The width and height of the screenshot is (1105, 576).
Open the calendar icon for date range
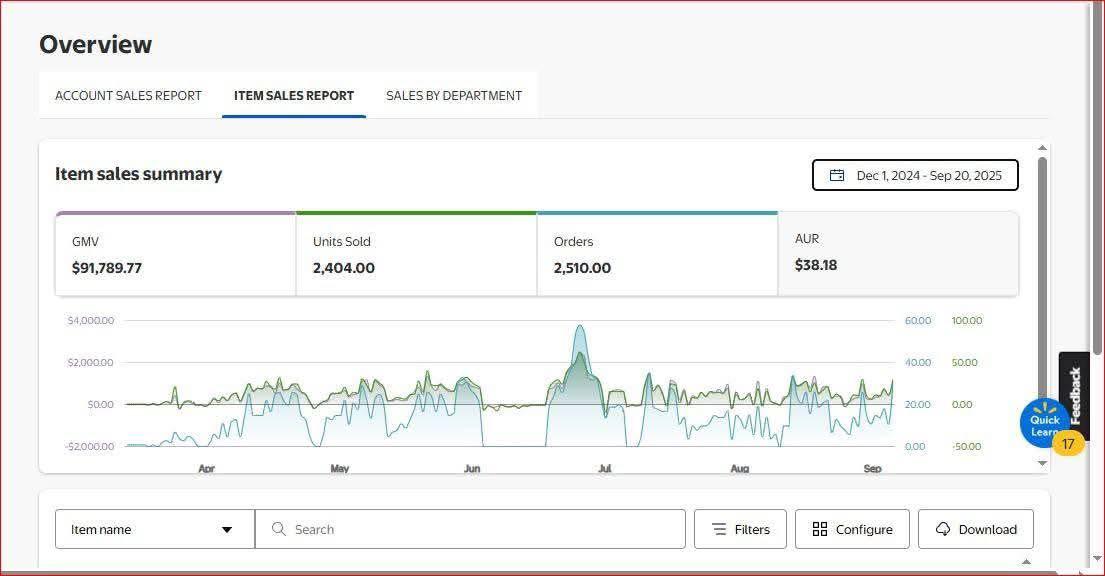837,175
